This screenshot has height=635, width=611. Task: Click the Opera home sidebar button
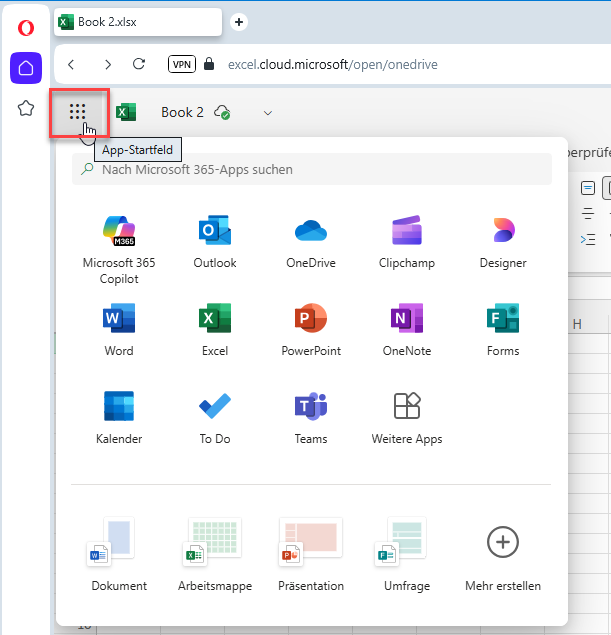26,68
